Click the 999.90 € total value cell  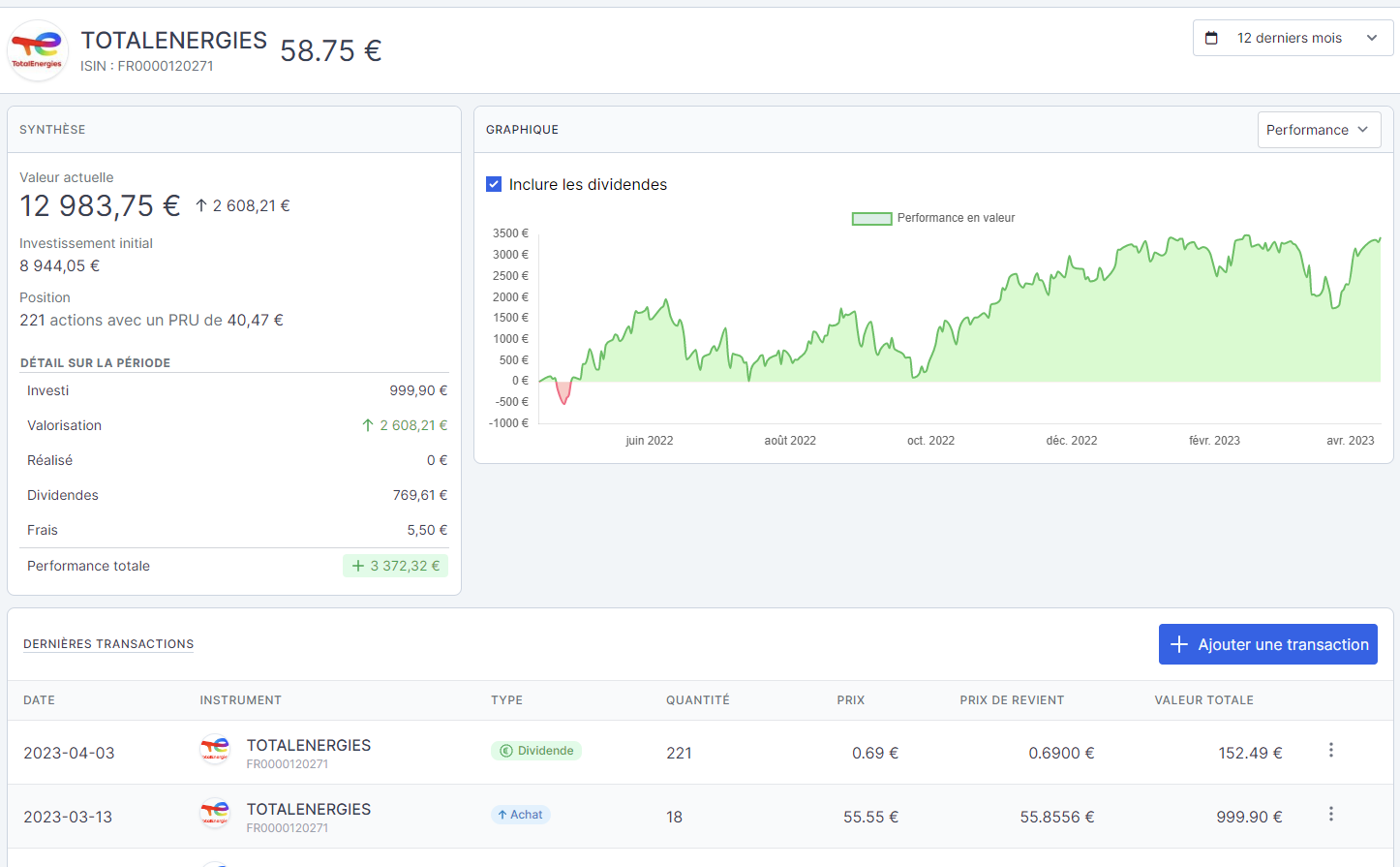(1249, 817)
